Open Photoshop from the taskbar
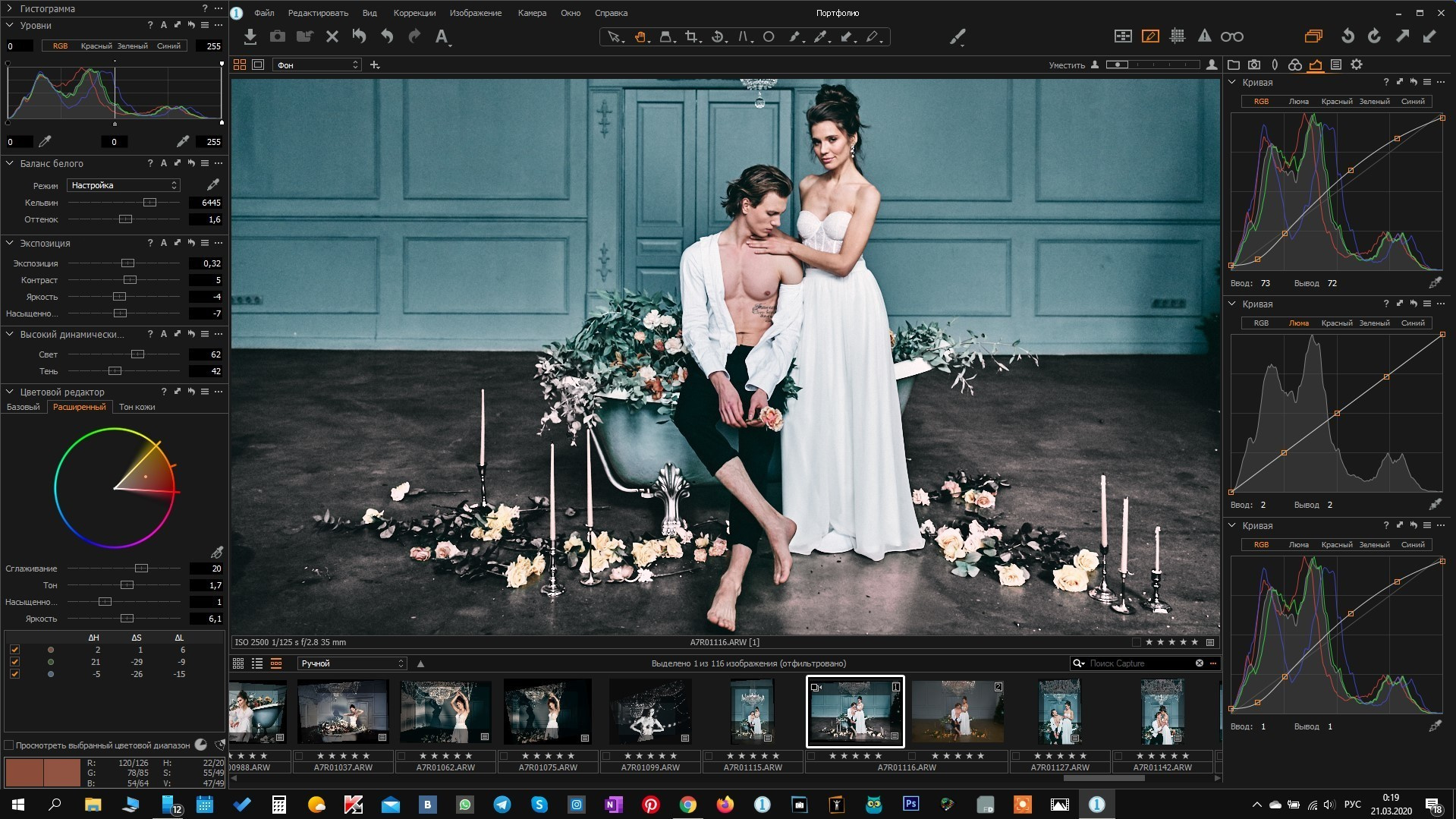The height and width of the screenshot is (819, 1456). 910,805
